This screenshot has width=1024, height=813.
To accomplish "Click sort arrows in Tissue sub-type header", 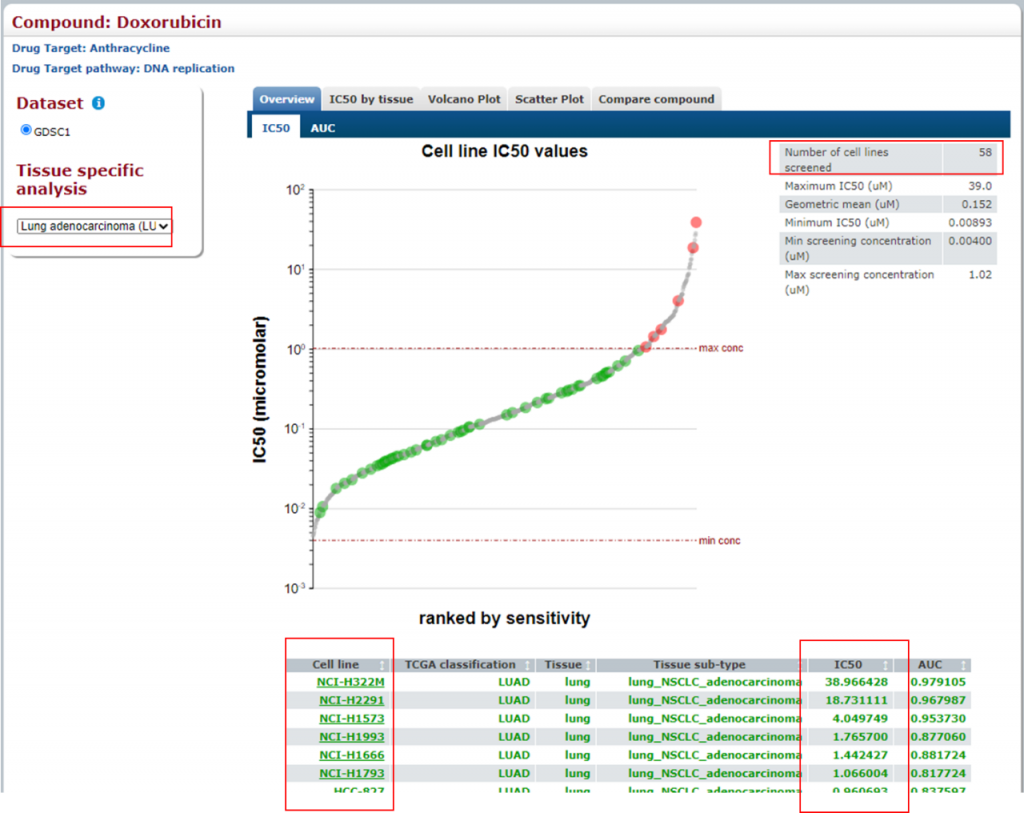I will [x=794, y=665].
